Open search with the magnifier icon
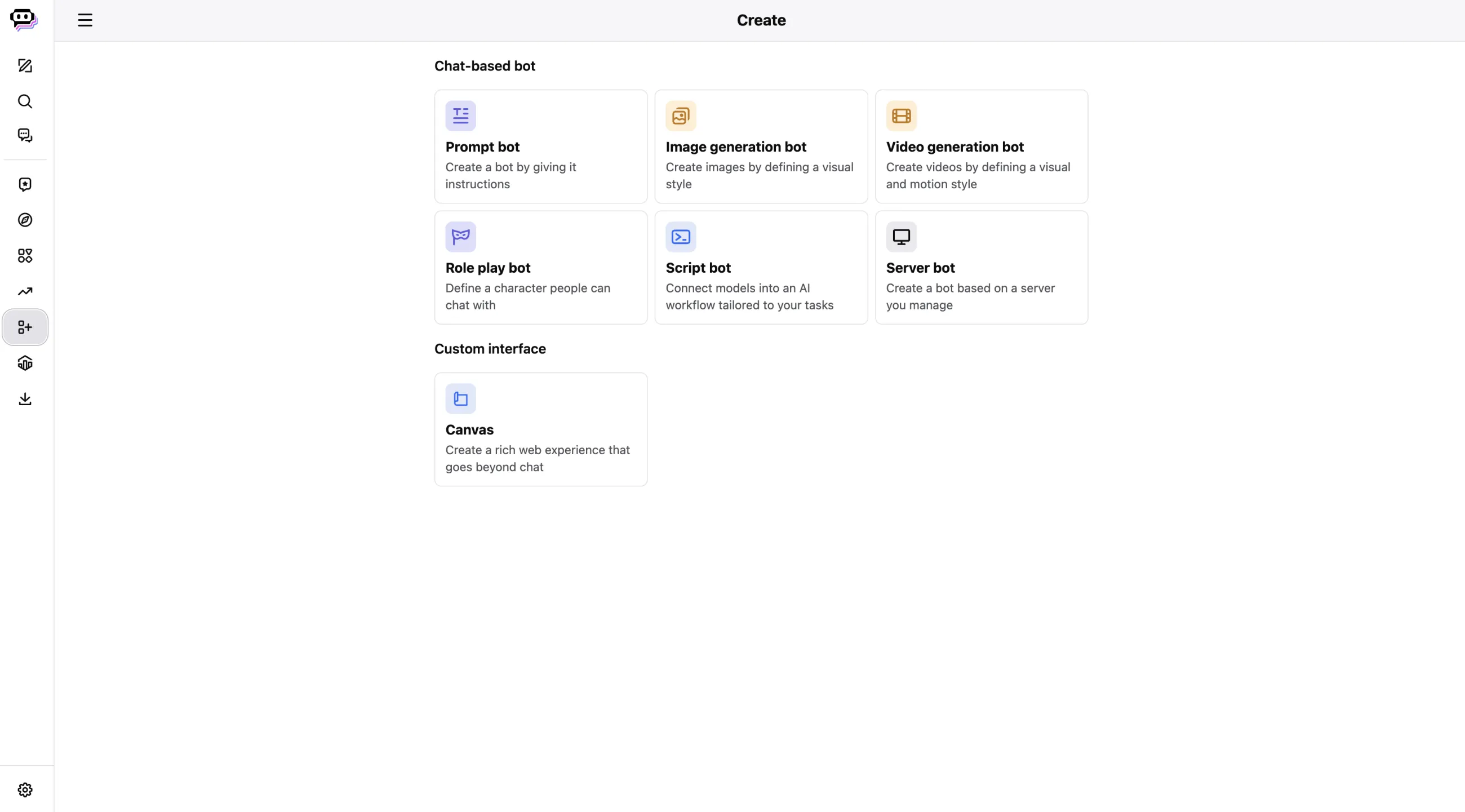The image size is (1465, 812). click(25, 101)
